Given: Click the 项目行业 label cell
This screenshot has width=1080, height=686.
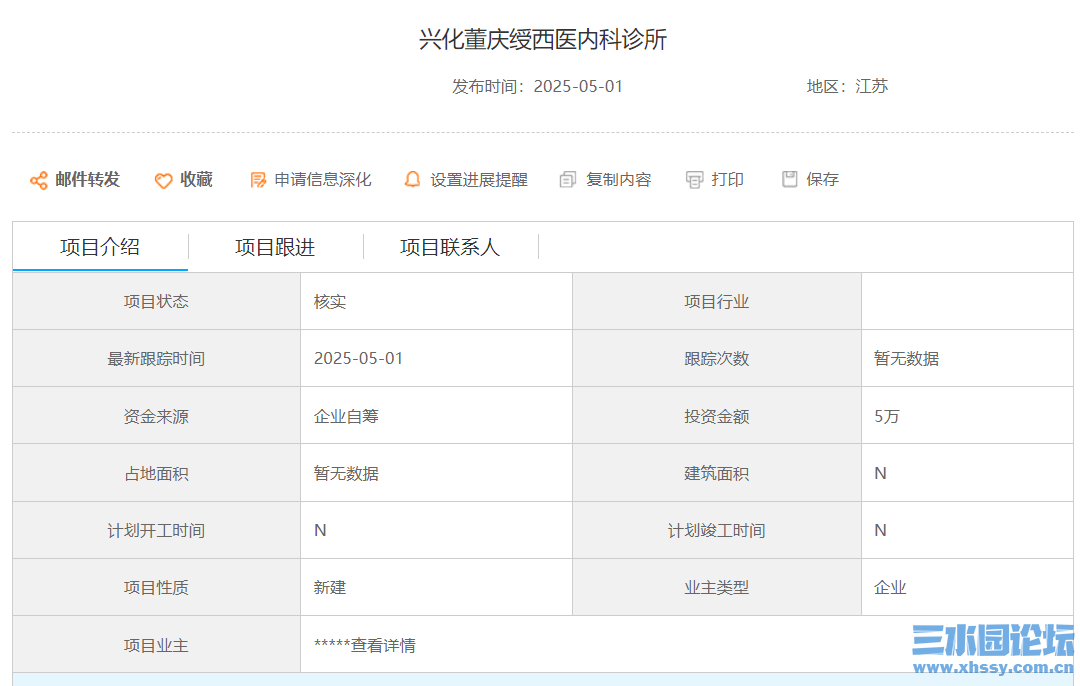Looking at the screenshot, I should [x=717, y=302].
